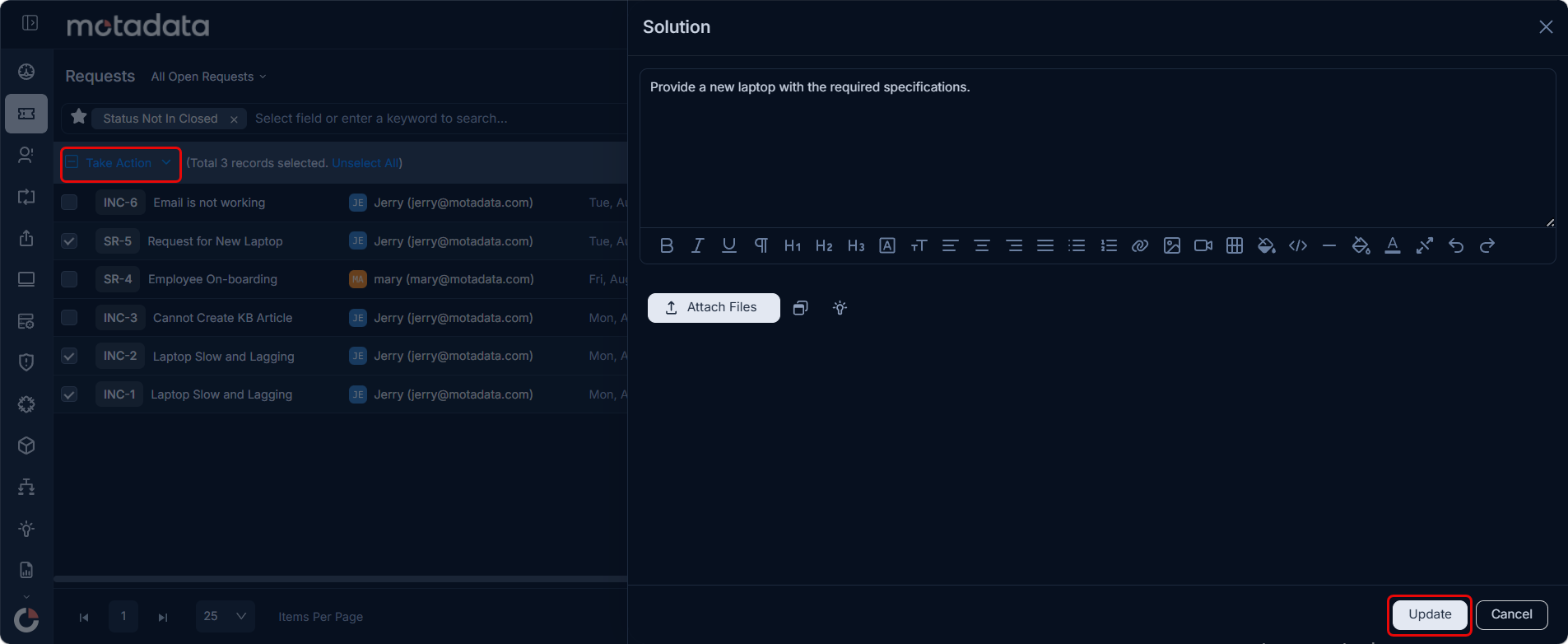Viewport: 1568px width, 644px height.
Task: Open the reports icon in sidebar
Action: coord(26,570)
